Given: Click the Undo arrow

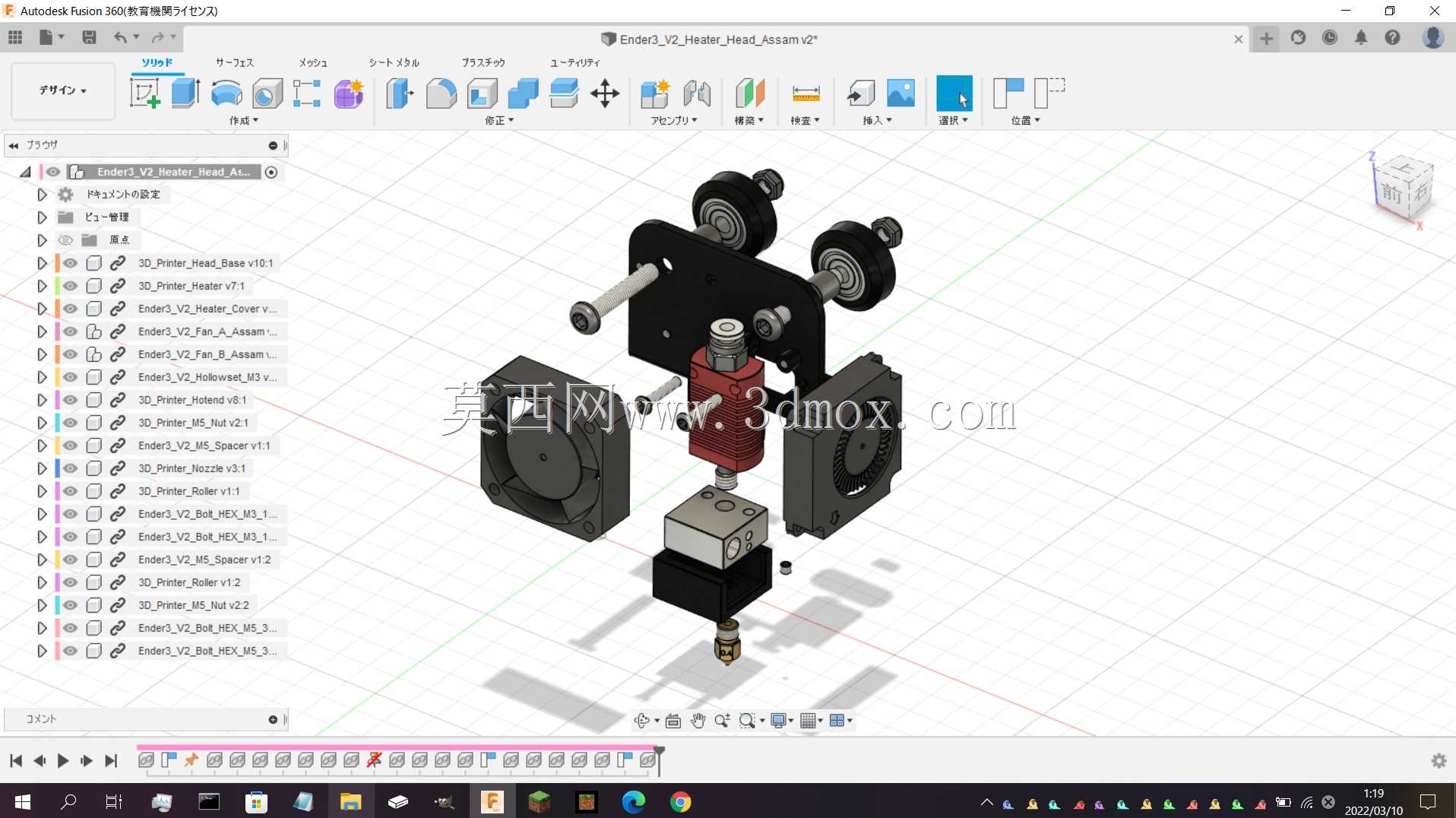Looking at the screenshot, I should coord(120,37).
